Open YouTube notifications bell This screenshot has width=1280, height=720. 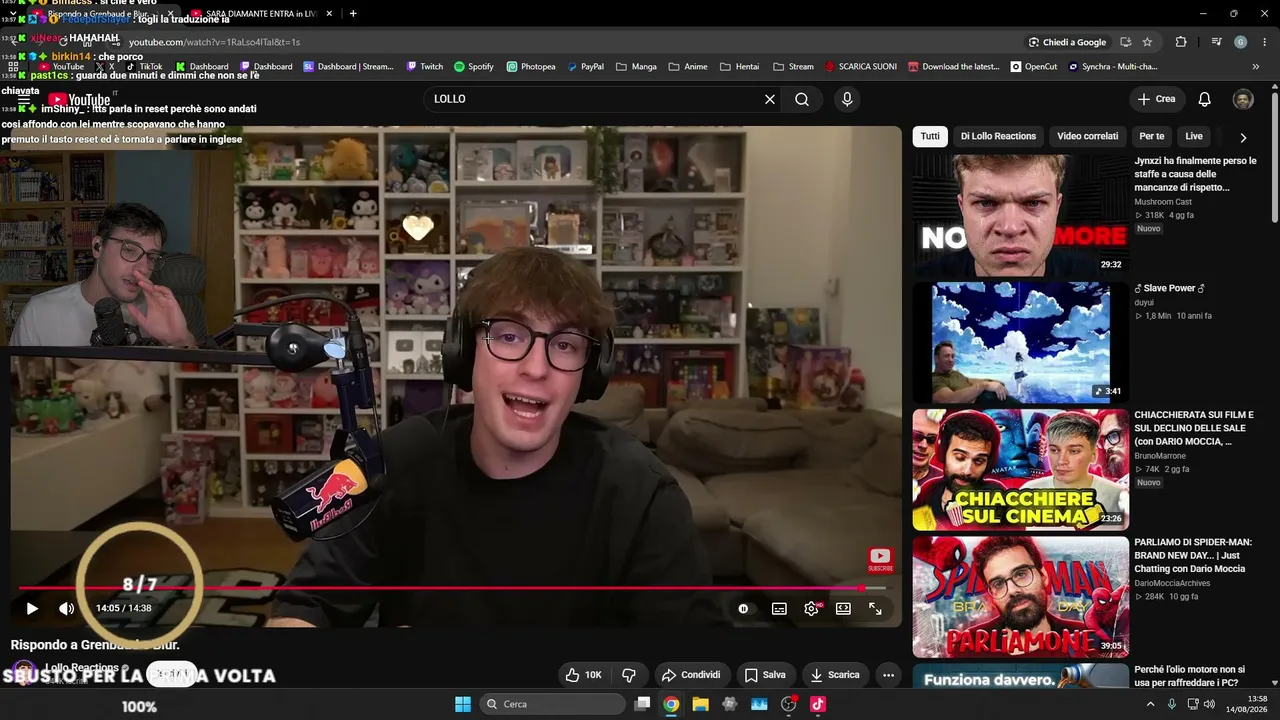pyautogui.click(x=1205, y=99)
